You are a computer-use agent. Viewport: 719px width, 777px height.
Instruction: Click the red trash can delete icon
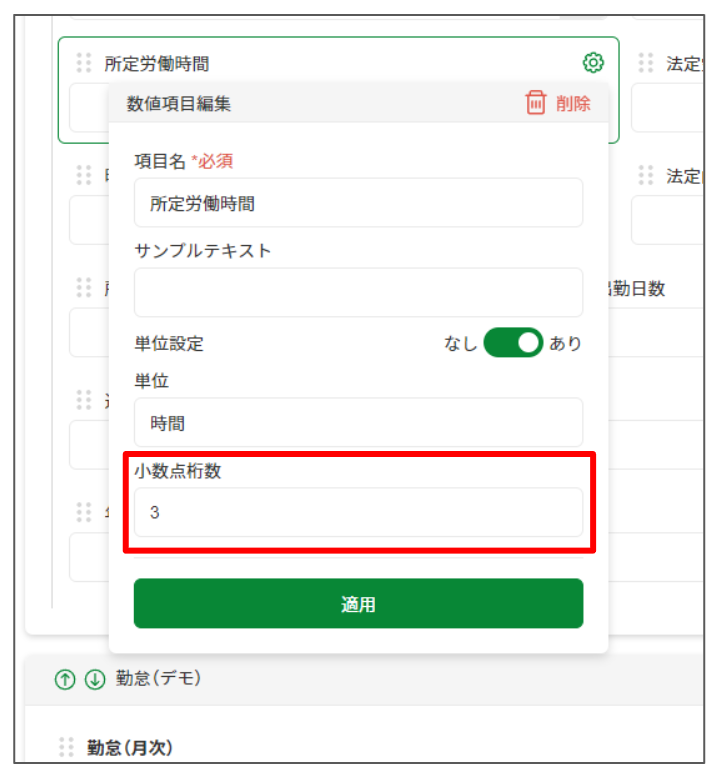pos(535,103)
